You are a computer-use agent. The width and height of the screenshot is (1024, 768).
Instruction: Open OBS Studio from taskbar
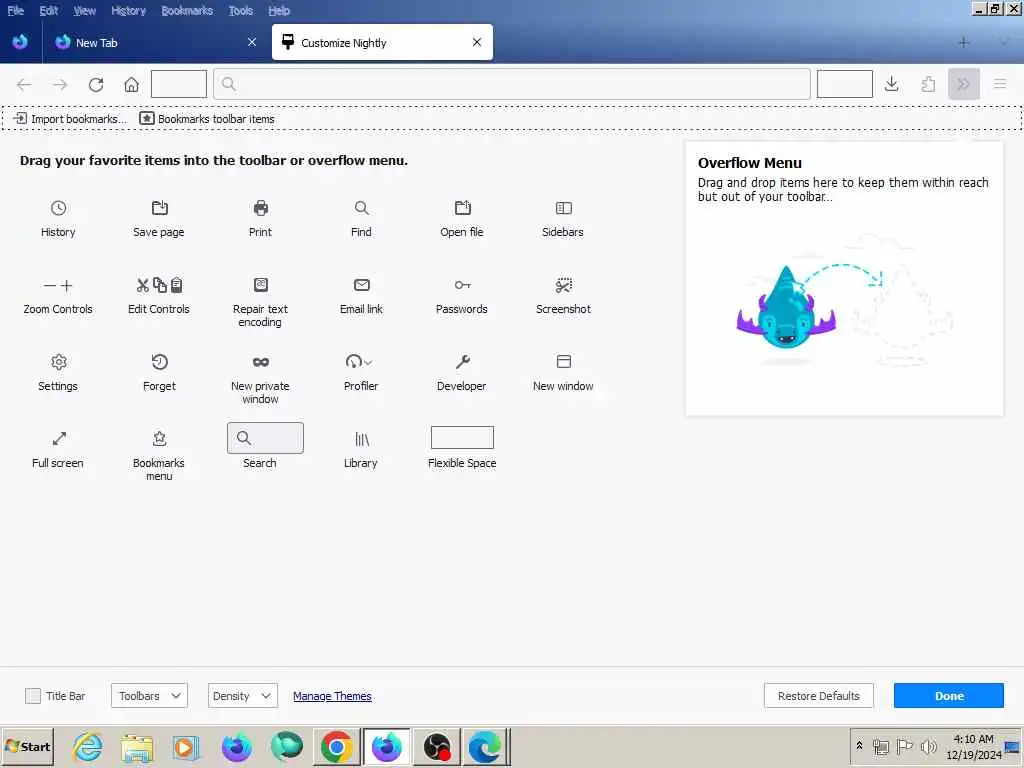[436, 746]
